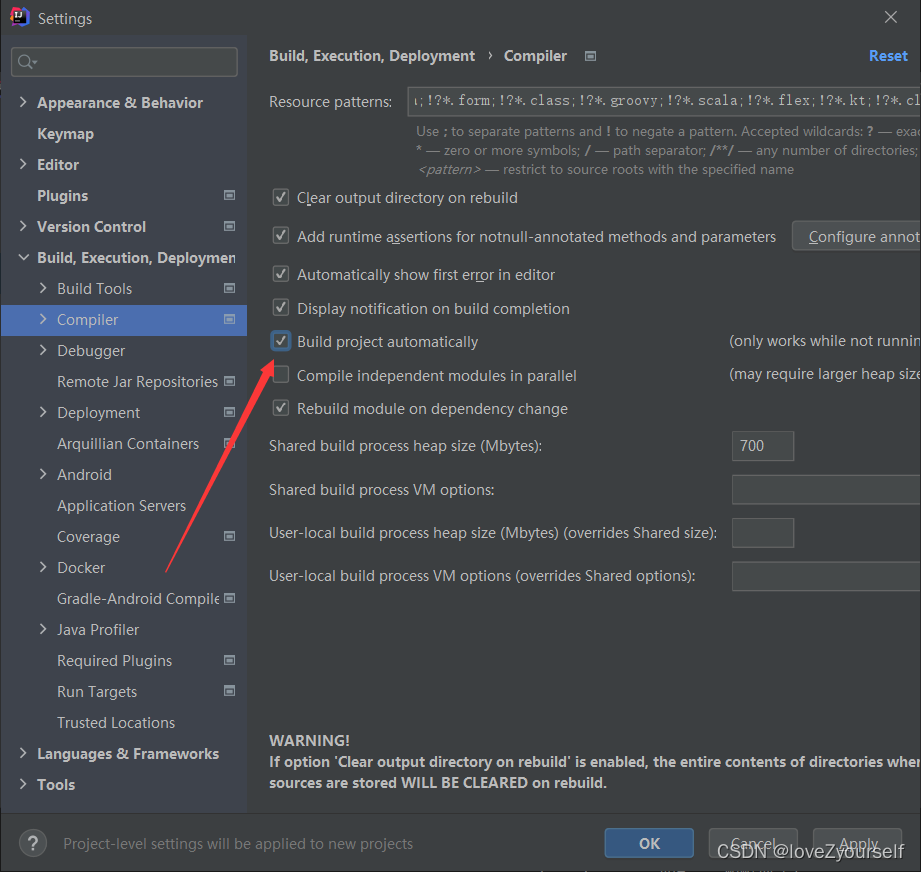Viewport: 921px width, 872px height.
Task: Expand the Editor section
Action: click(x=23, y=164)
